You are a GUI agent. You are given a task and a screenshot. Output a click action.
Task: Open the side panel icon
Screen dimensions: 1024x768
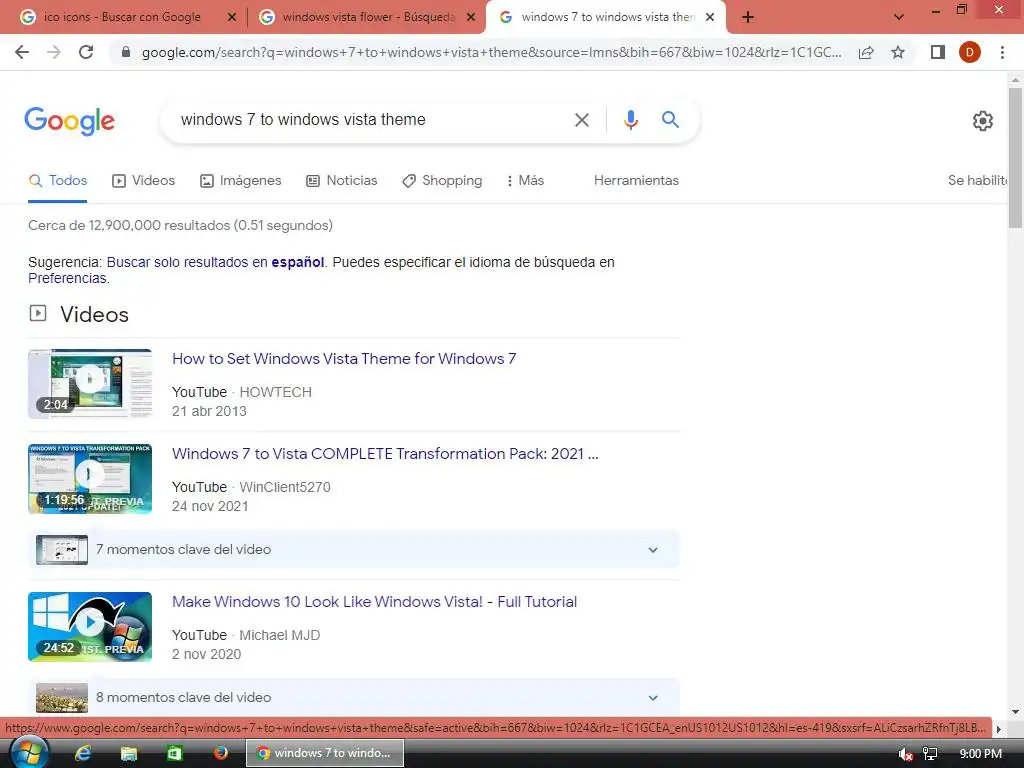tap(938, 52)
